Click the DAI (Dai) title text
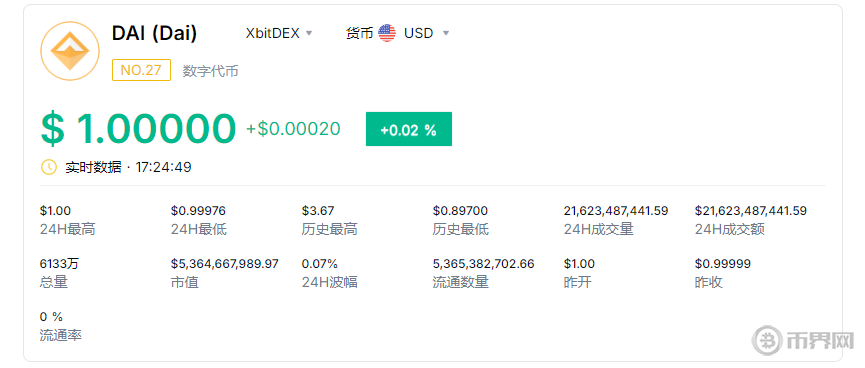This screenshot has width=865, height=368. tap(154, 33)
